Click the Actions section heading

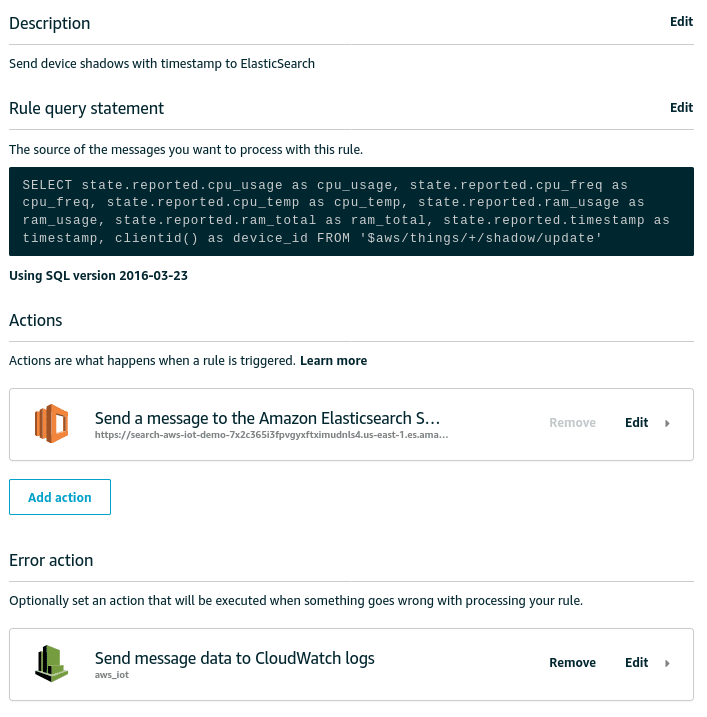tap(36, 321)
